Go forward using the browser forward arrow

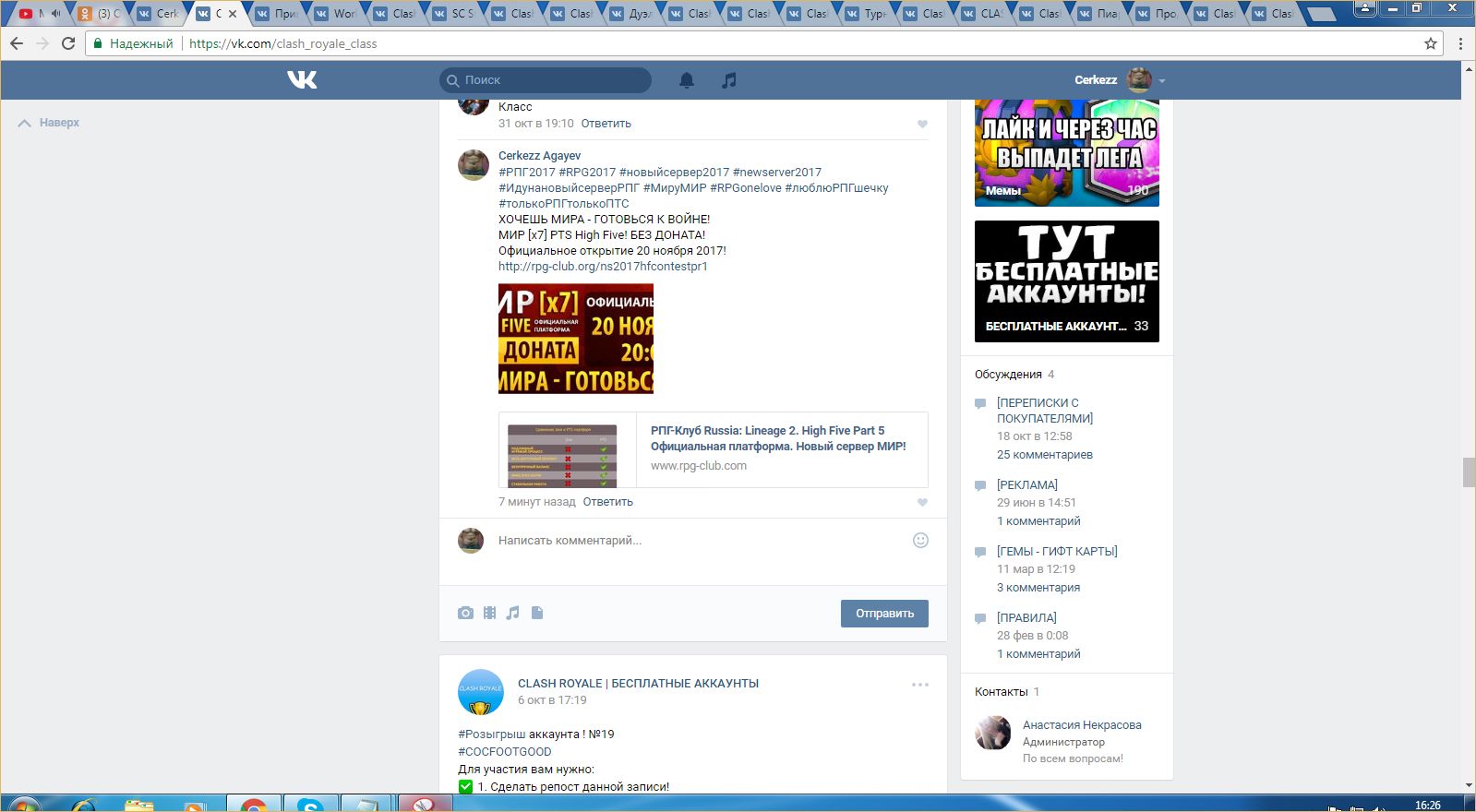click(42, 43)
